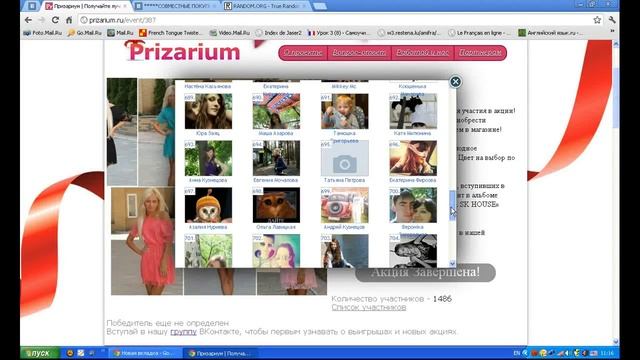Click the name link Настёна Казьянова
The width and height of the screenshot is (640, 360).
[208, 87]
